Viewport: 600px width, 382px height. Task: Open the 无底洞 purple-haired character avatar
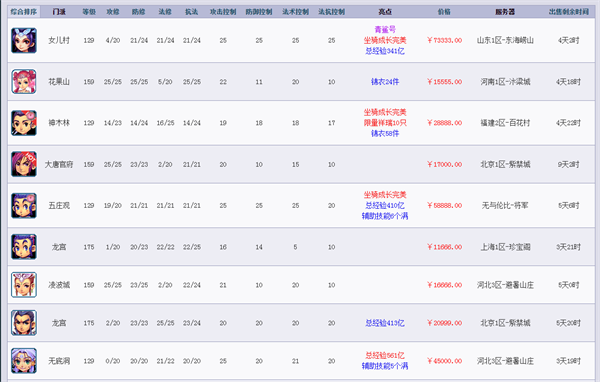pos(24,361)
